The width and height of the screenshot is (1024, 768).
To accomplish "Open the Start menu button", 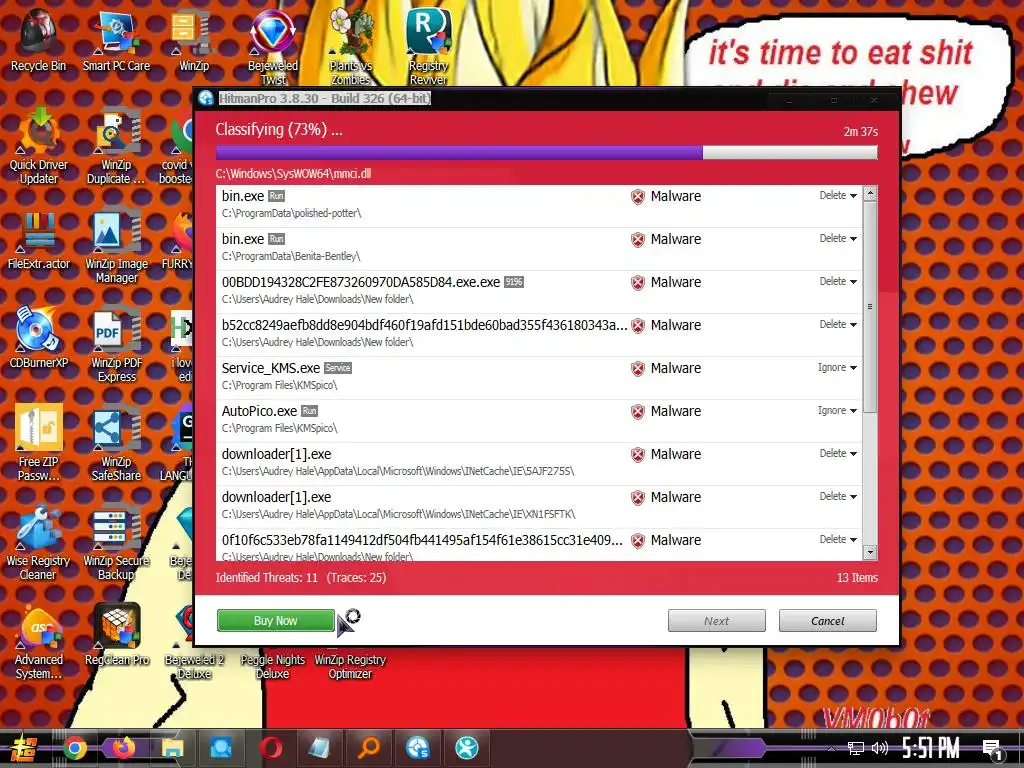I will point(24,748).
